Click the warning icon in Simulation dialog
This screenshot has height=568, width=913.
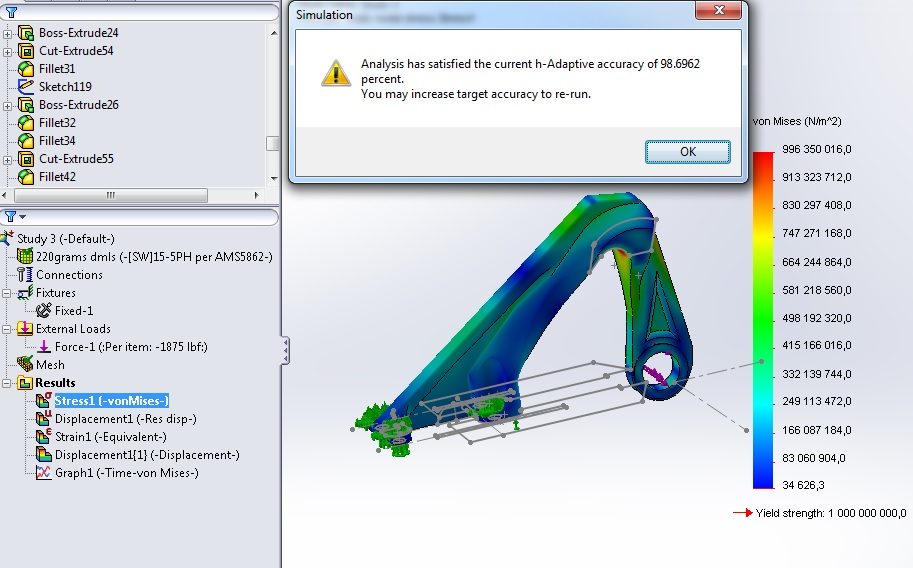click(336, 73)
